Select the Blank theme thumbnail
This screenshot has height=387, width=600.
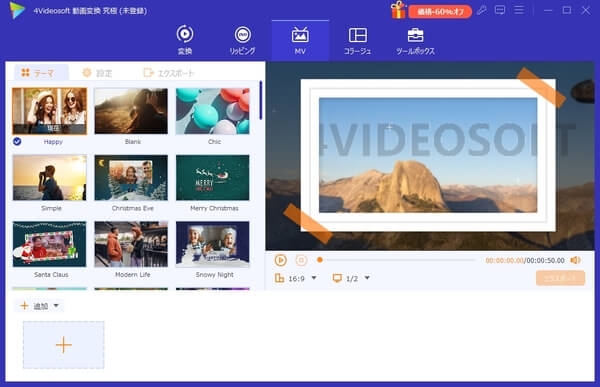(131, 111)
